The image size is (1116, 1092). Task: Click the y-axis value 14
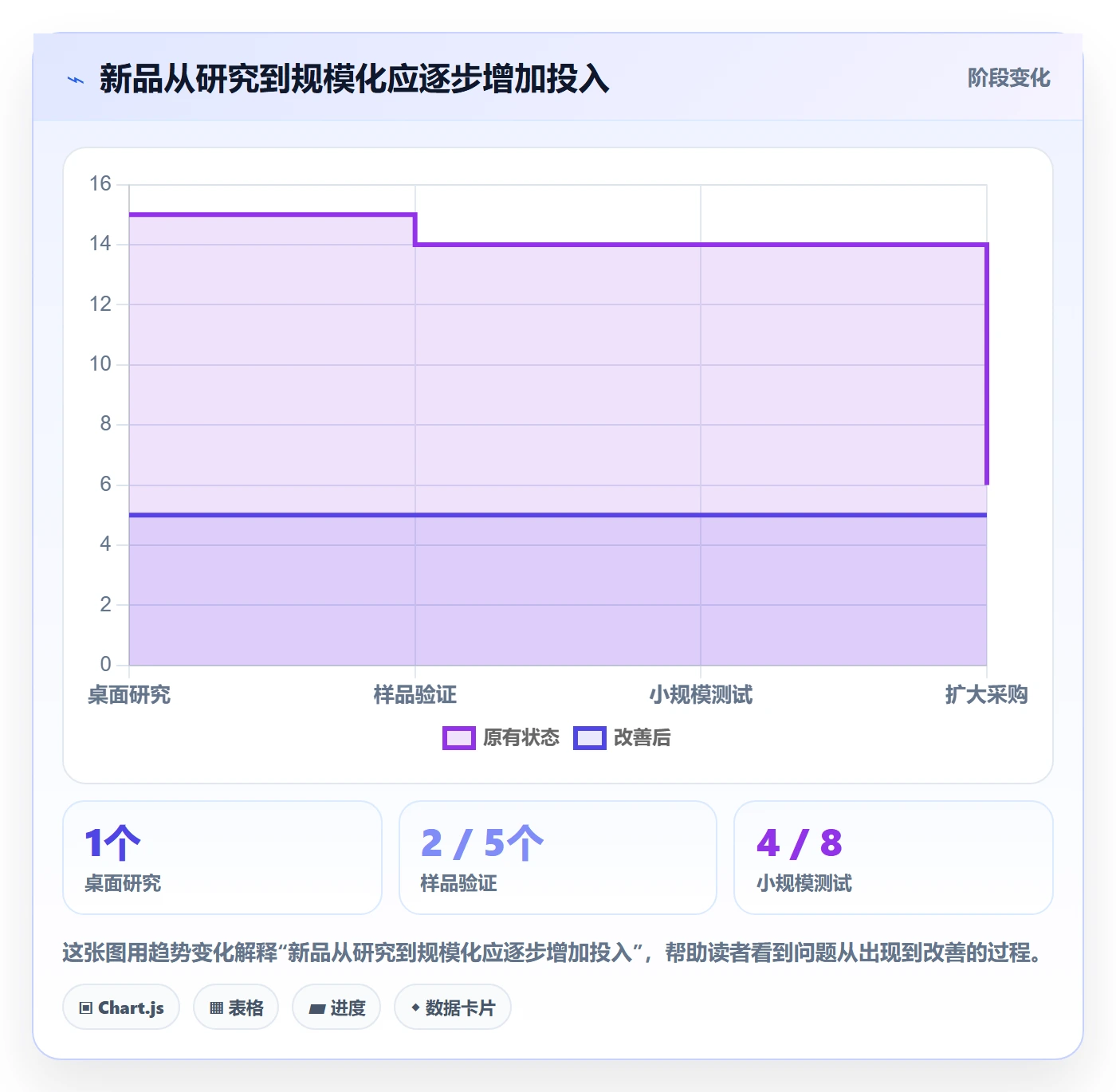[100, 244]
